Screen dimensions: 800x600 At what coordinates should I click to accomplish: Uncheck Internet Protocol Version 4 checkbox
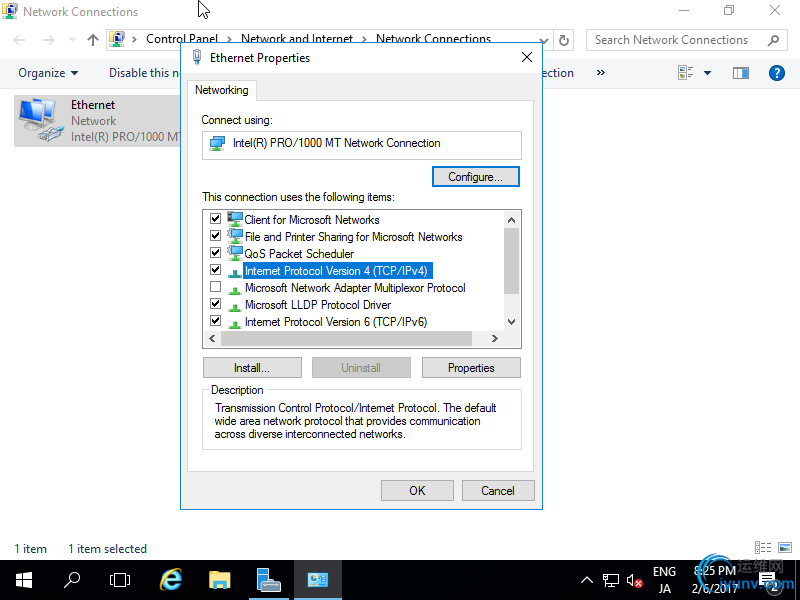pos(215,270)
